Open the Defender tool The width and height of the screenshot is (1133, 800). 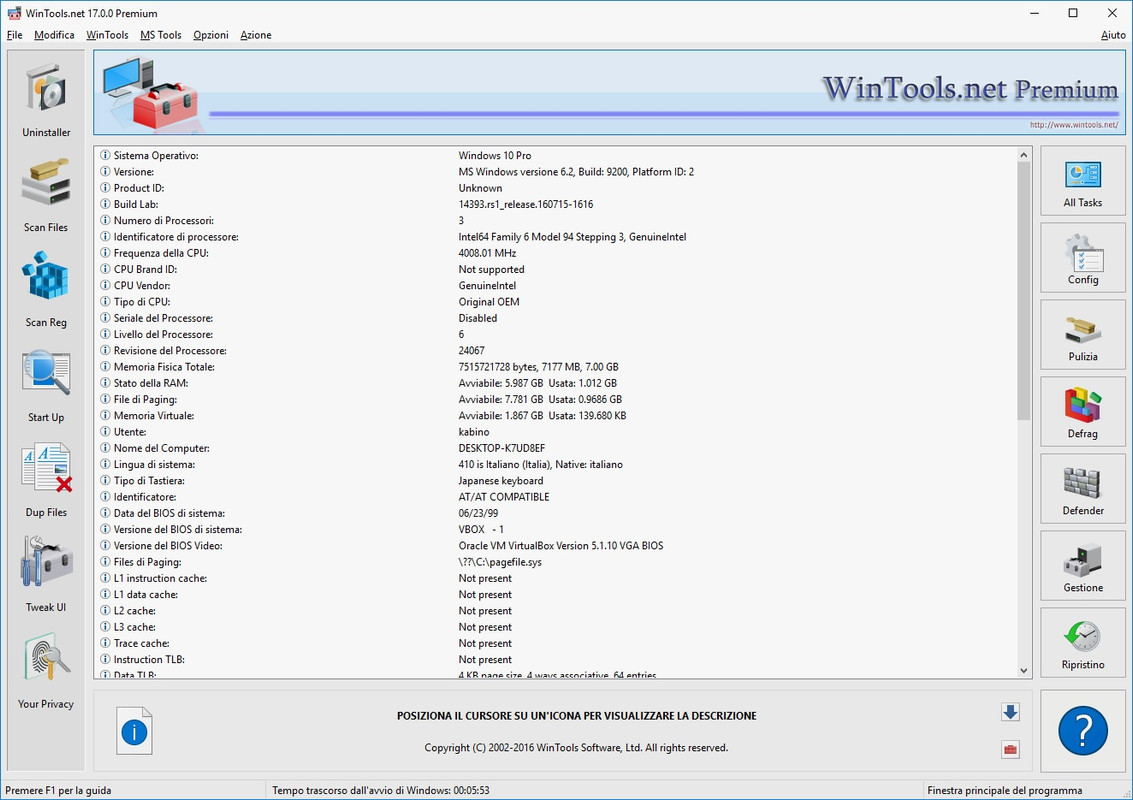click(x=1082, y=489)
